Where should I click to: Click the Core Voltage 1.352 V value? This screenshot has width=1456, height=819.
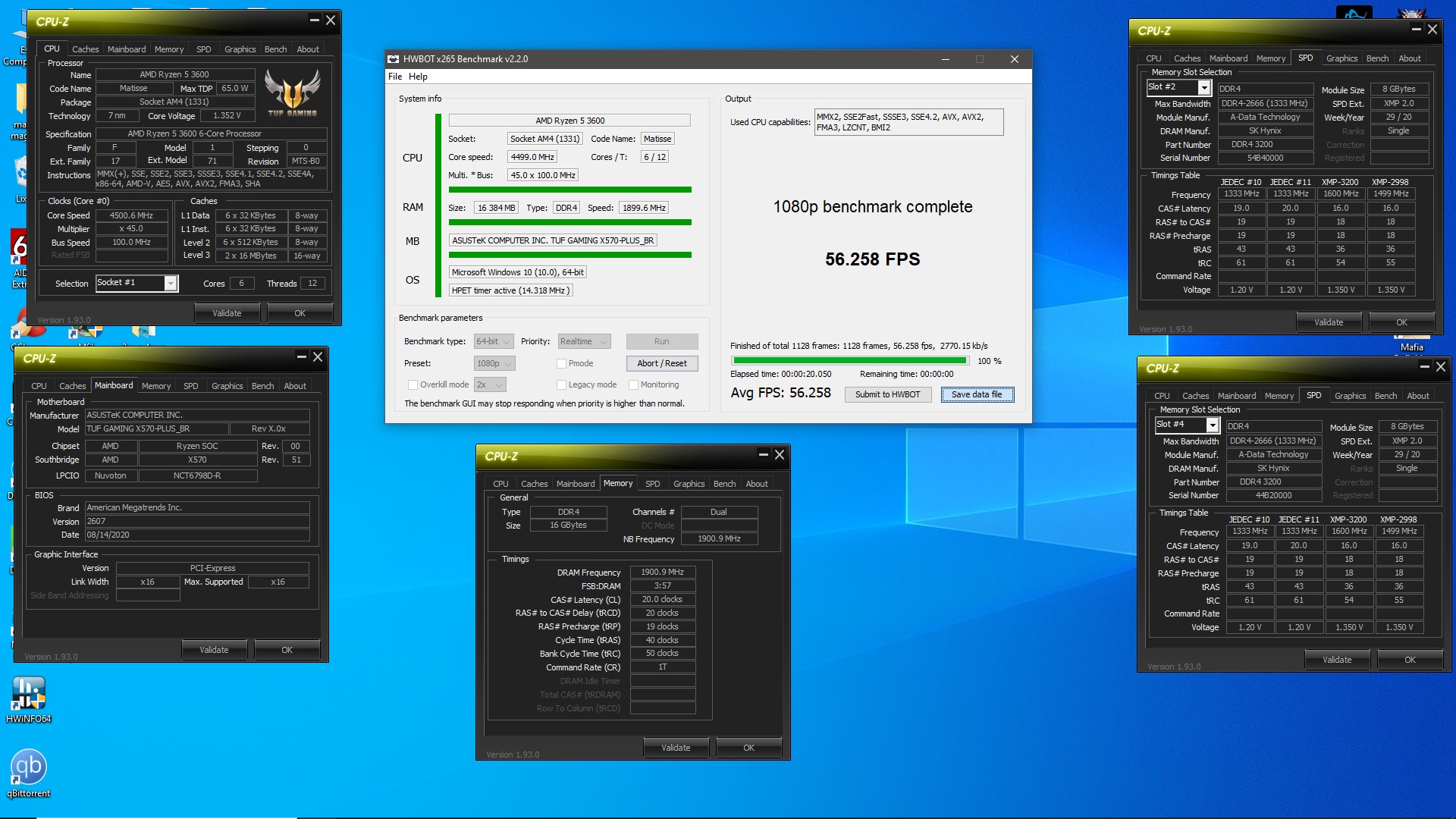(x=227, y=116)
